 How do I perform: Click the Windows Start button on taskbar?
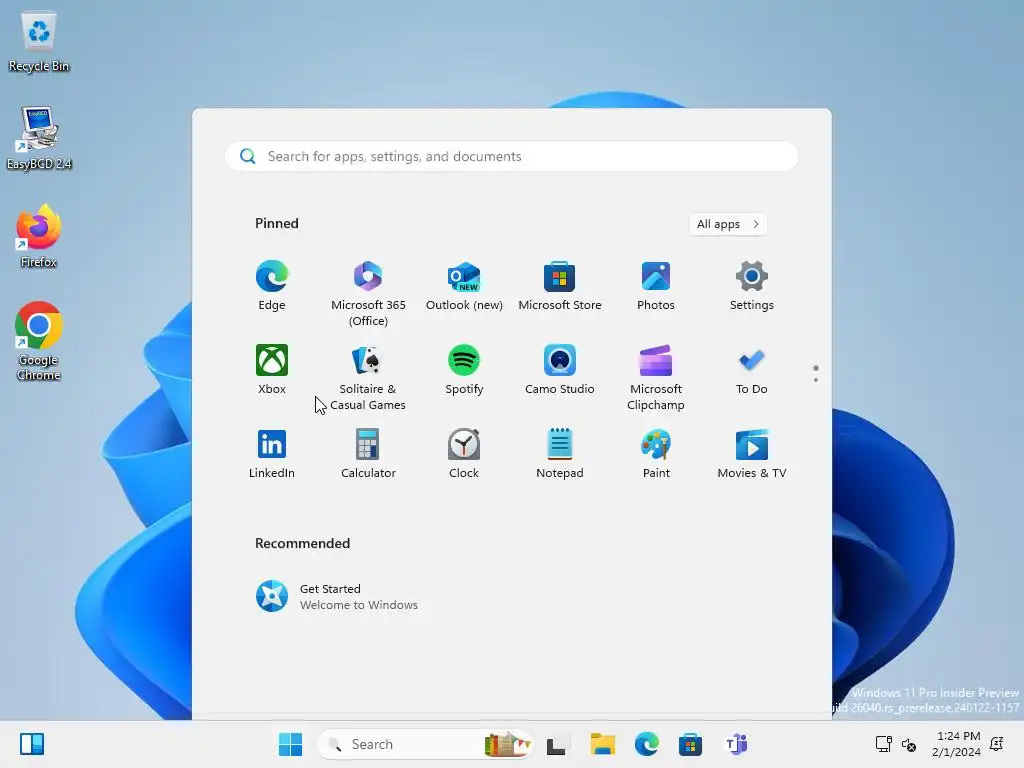(x=291, y=744)
